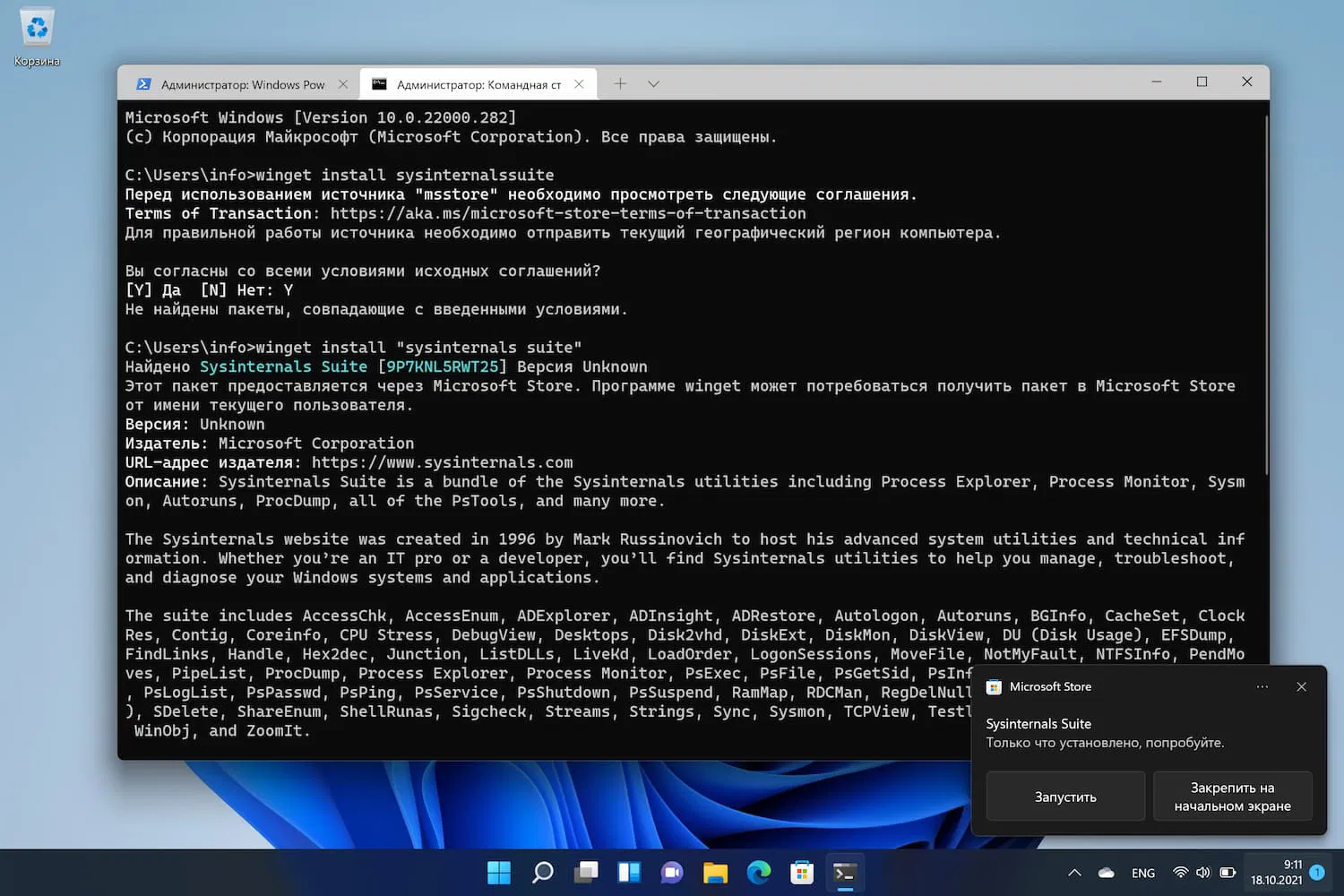Open Teams Chat from taskbar
This screenshot has width=1344, height=896.
(x=672, y=873)
